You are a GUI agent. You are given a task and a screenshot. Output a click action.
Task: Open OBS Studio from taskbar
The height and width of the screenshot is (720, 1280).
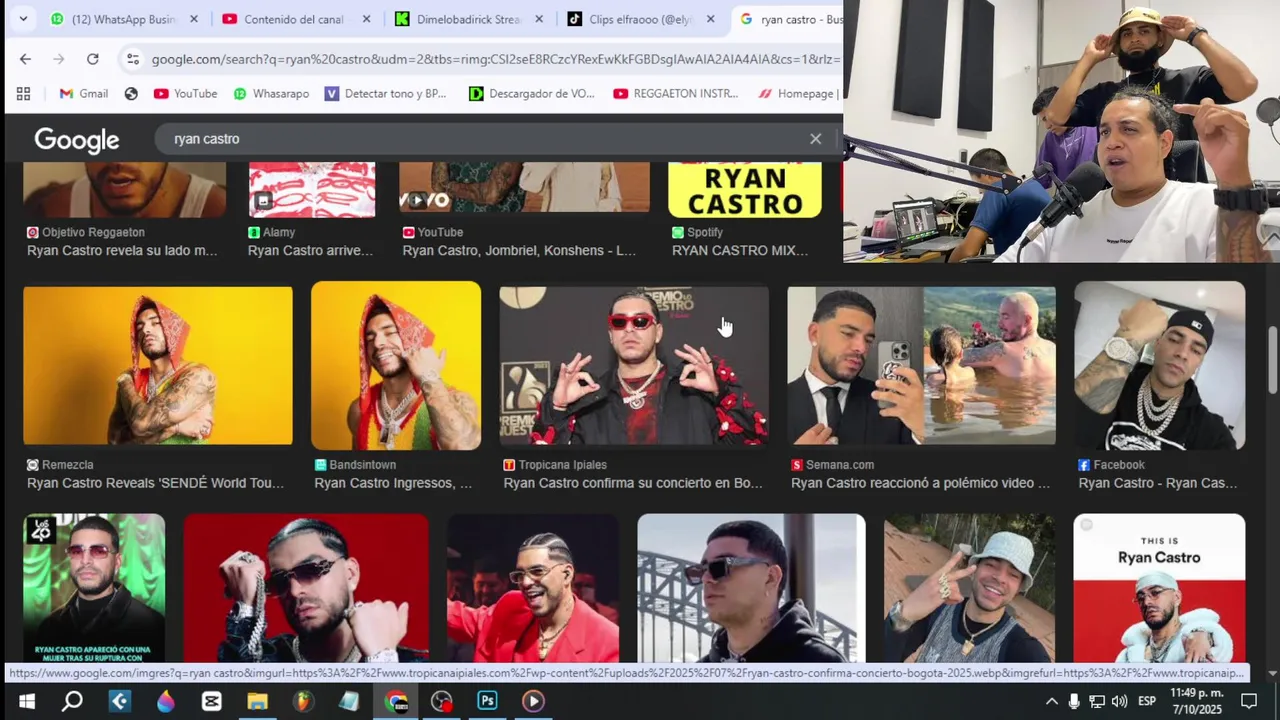(x=441, y=701)
